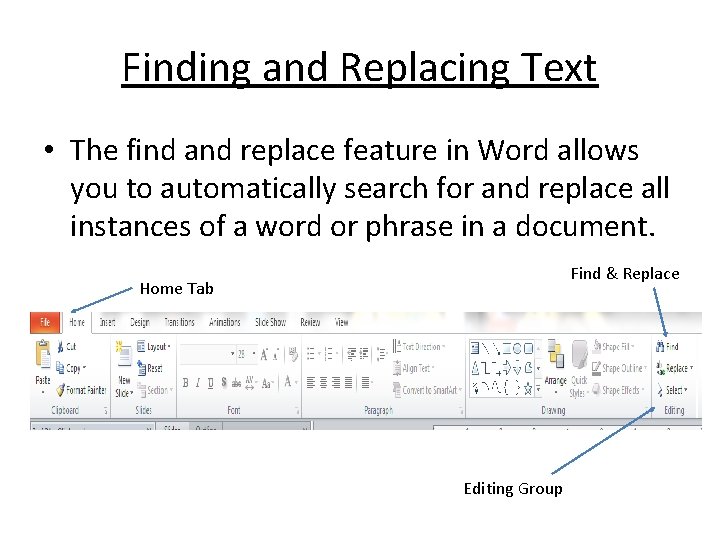The height and width of the screenshot is (540, 720).
Task: Open the Text Direction dropdown
Action: tap(419, 347)
